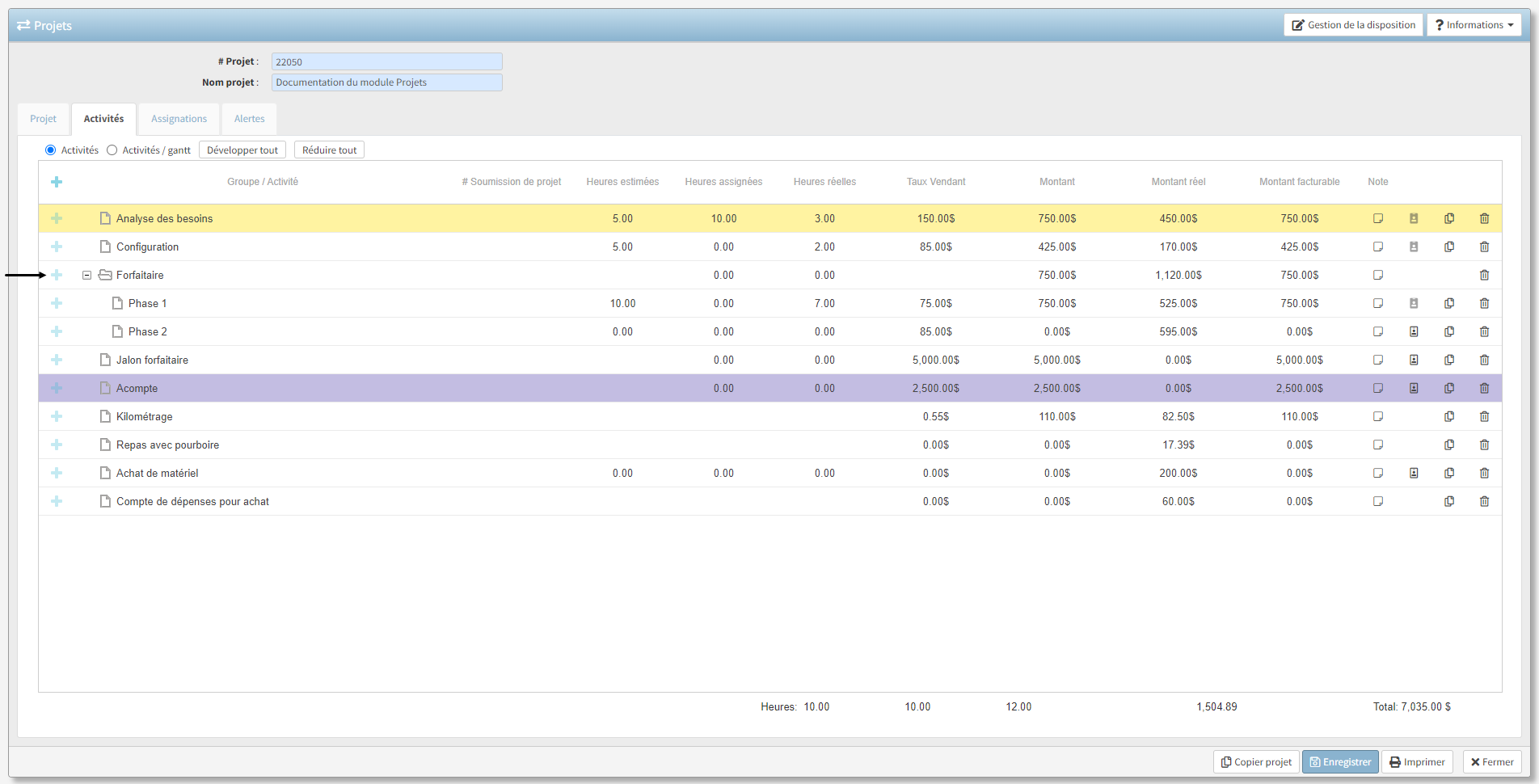Click the Taux Vendant column header
Viewport: 1539px width, 784px height.
tap(936, 182)
